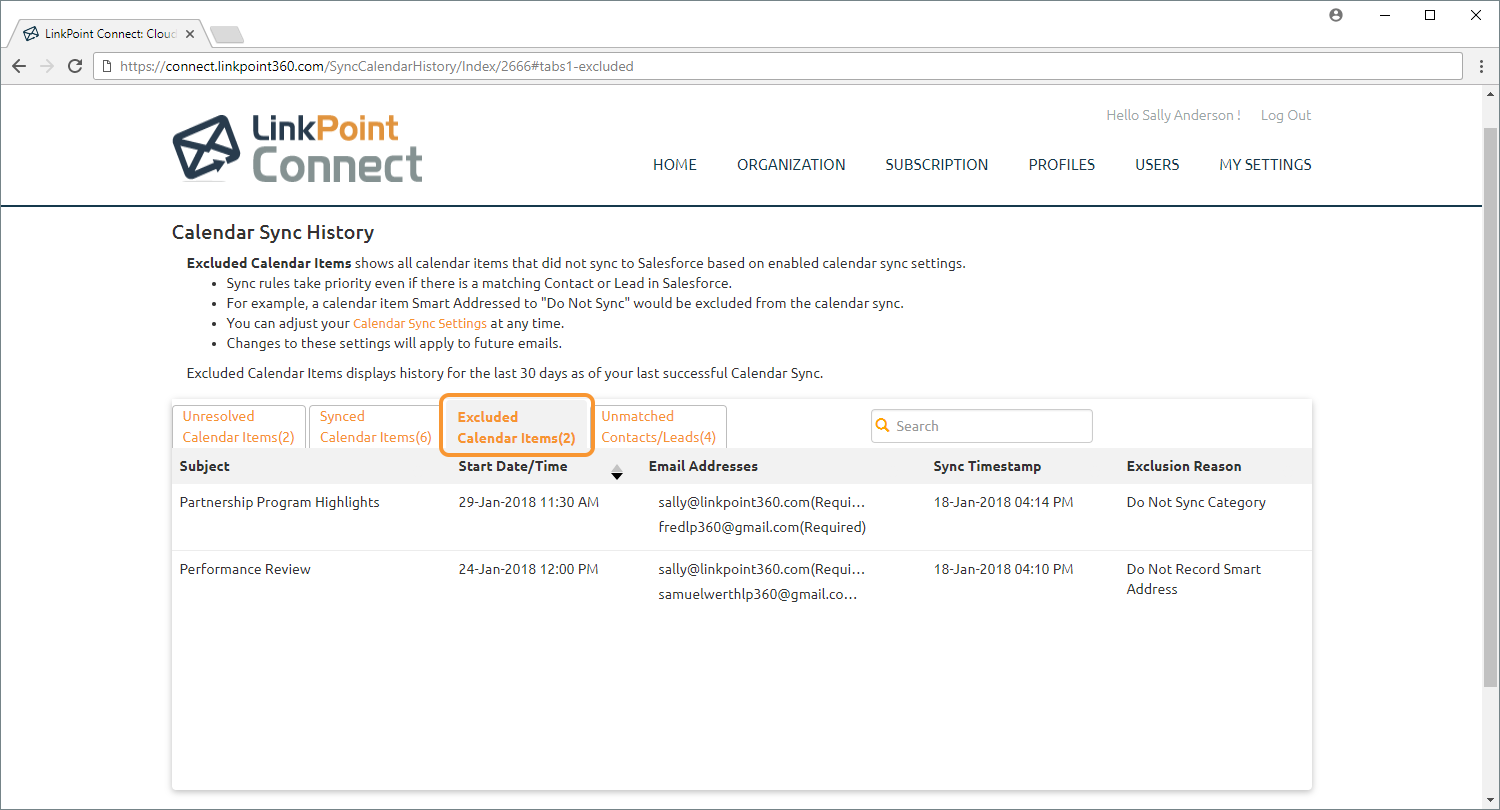Click the 24-Jan-2018 12:00 PM start date

[529, 569]
